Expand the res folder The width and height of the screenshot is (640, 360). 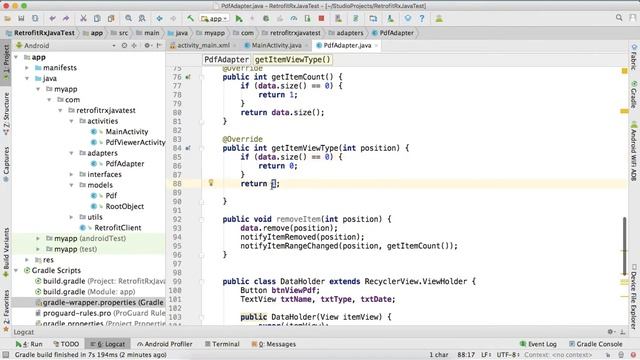coord(27,260)
